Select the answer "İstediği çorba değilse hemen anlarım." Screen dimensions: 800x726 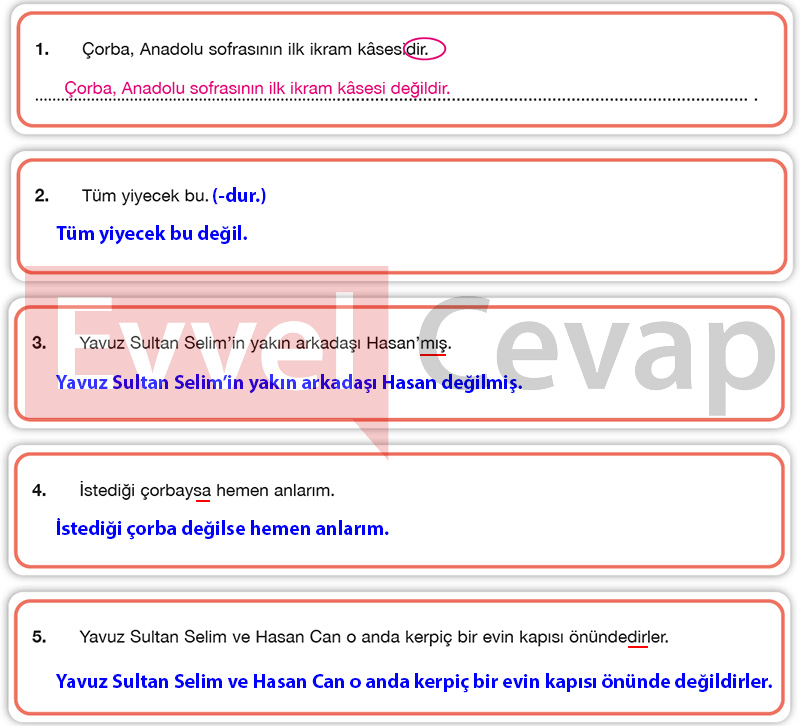click(x=222, y=529)
